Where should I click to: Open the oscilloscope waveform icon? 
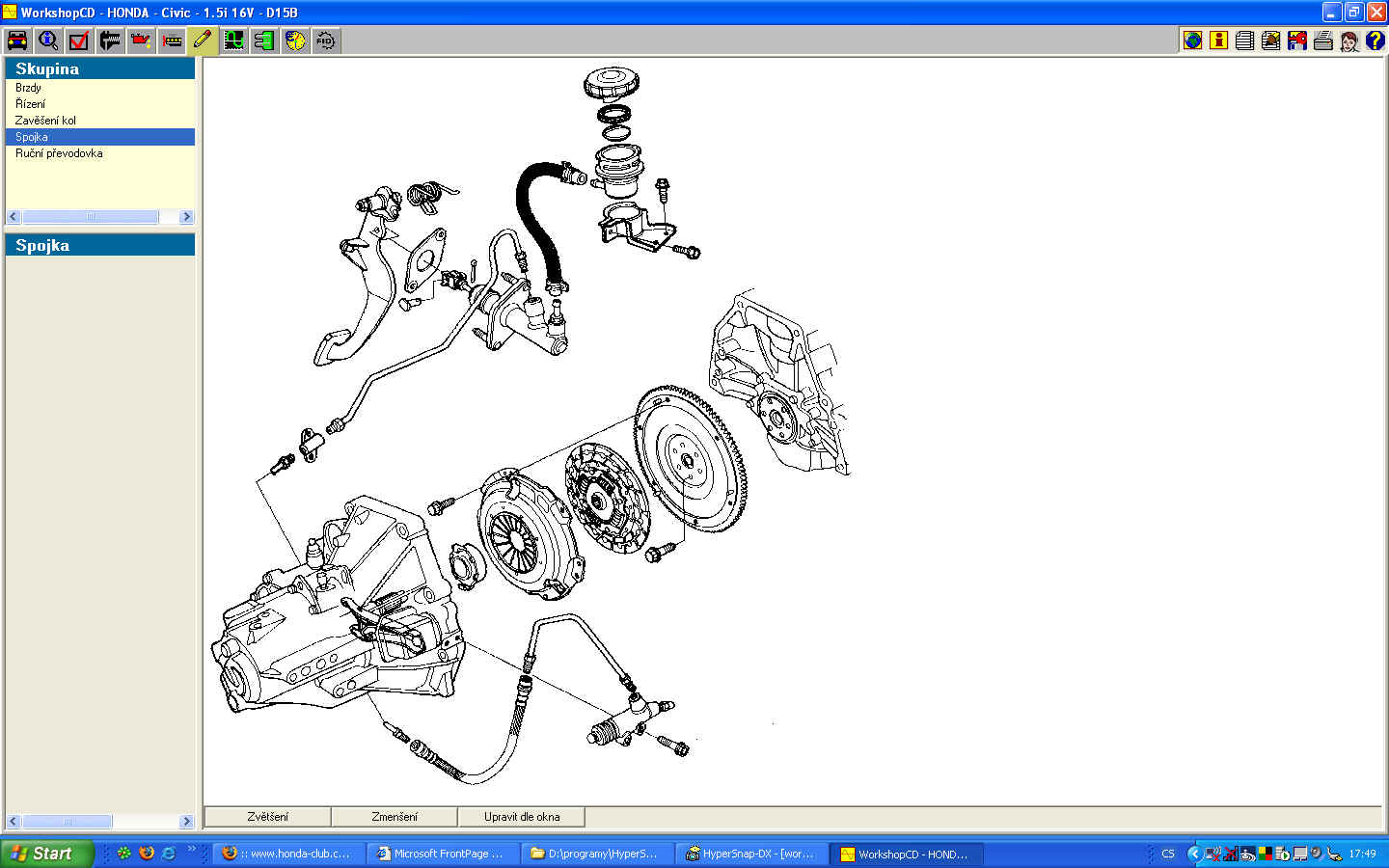[x=233, y=41]
